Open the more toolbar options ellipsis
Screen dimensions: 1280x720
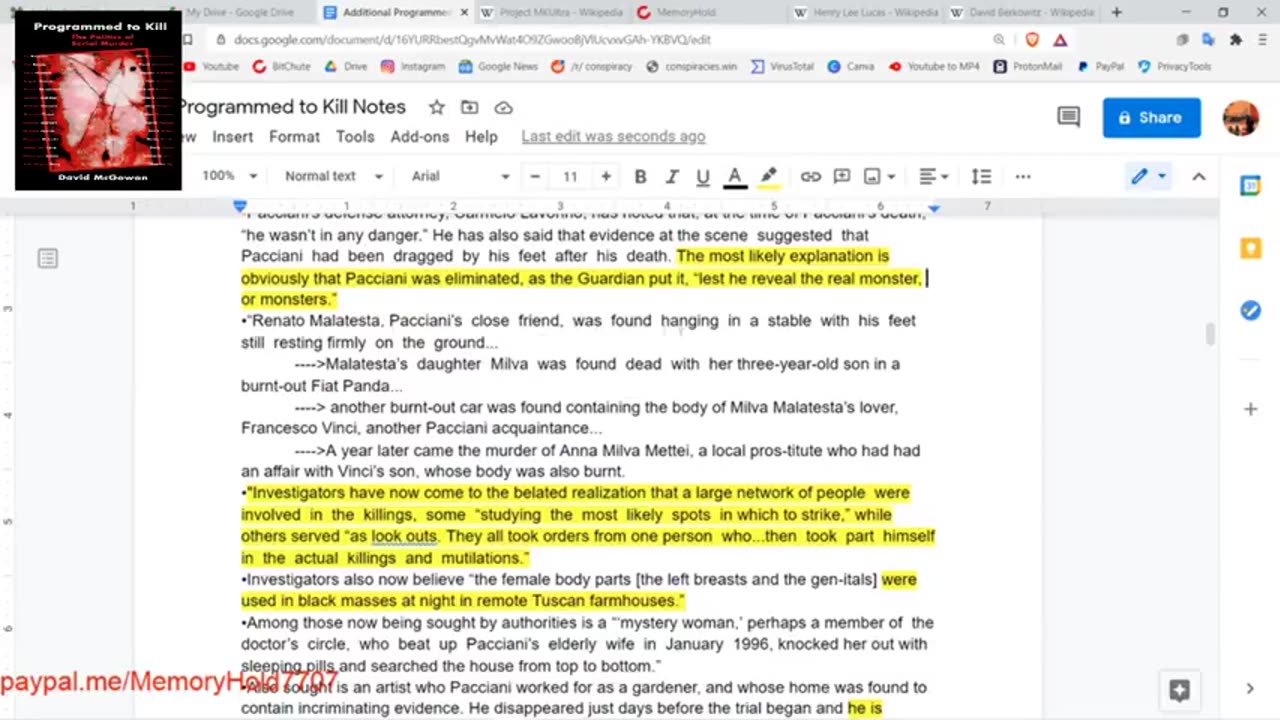[1022, 176]
